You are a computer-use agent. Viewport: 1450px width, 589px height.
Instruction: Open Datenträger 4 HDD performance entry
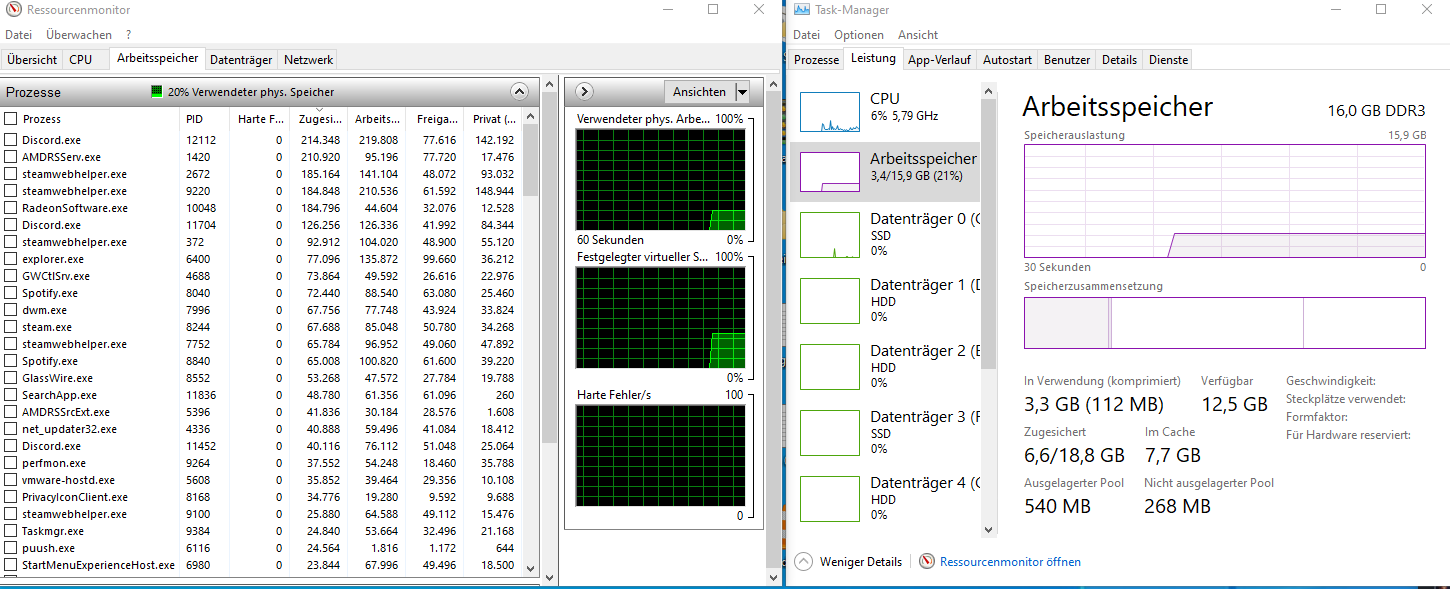[885, 498]
